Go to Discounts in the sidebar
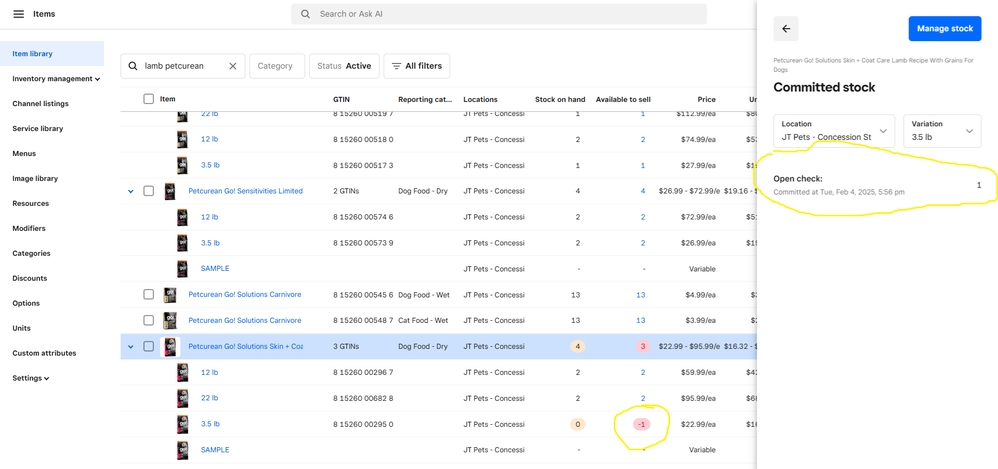This screenshot has height=469, width=998. coord(30,279)
